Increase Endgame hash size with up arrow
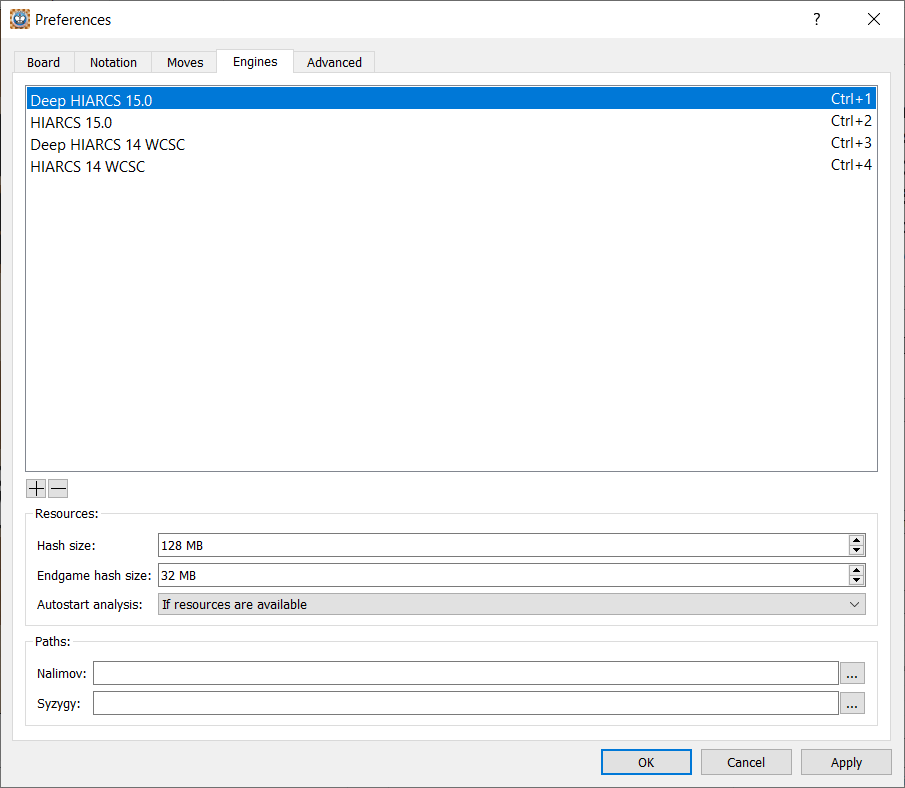Image resolution: width=905 pixels, height=788 pixels. pyautogui.click(x=856, y=570)
